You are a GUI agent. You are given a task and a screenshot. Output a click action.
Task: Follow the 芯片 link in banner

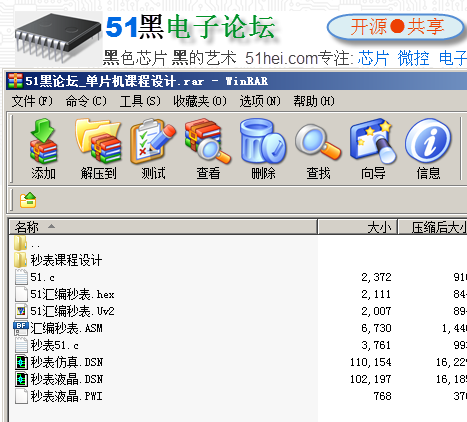(x=373, y=58)
